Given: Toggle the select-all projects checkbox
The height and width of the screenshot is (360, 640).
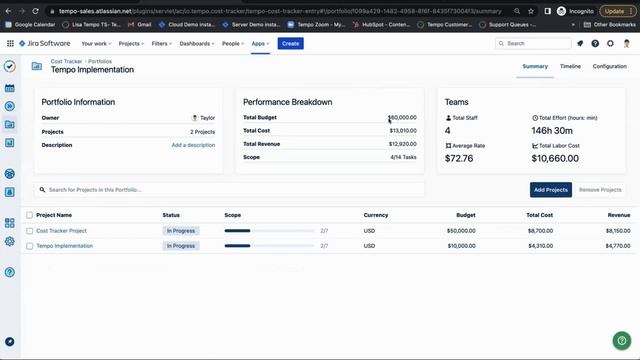Looking at the screenshot, I should point(29,215).
